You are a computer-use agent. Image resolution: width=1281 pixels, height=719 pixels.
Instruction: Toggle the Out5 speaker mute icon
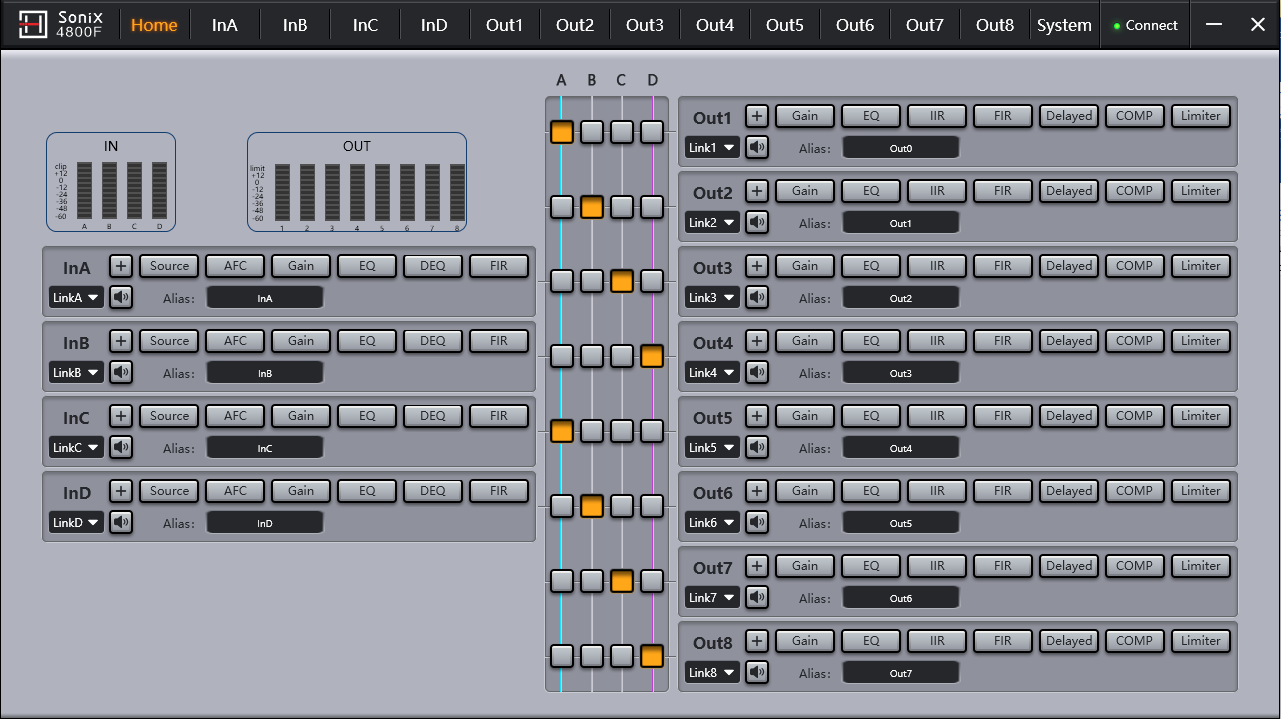coord(757,447)
